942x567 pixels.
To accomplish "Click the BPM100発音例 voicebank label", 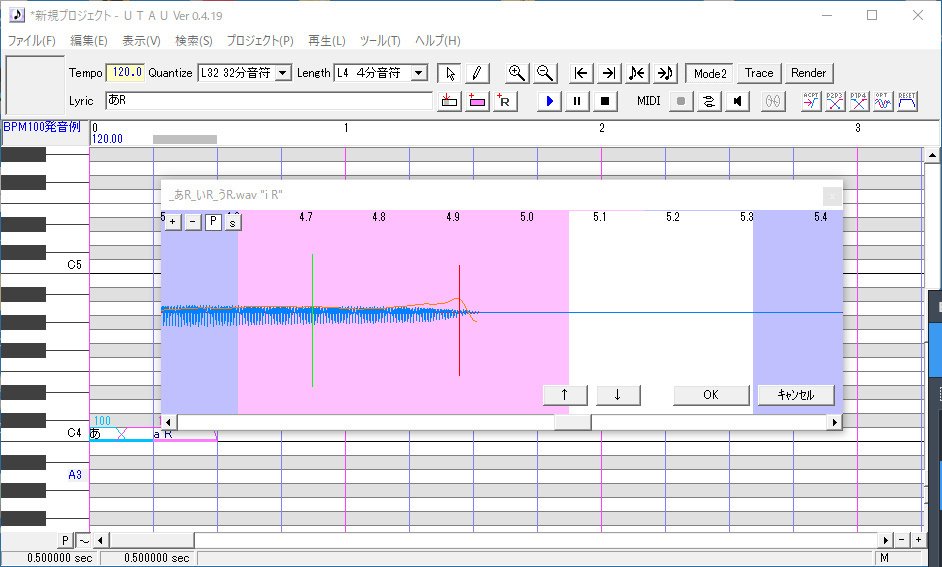I will pos(42,127).
